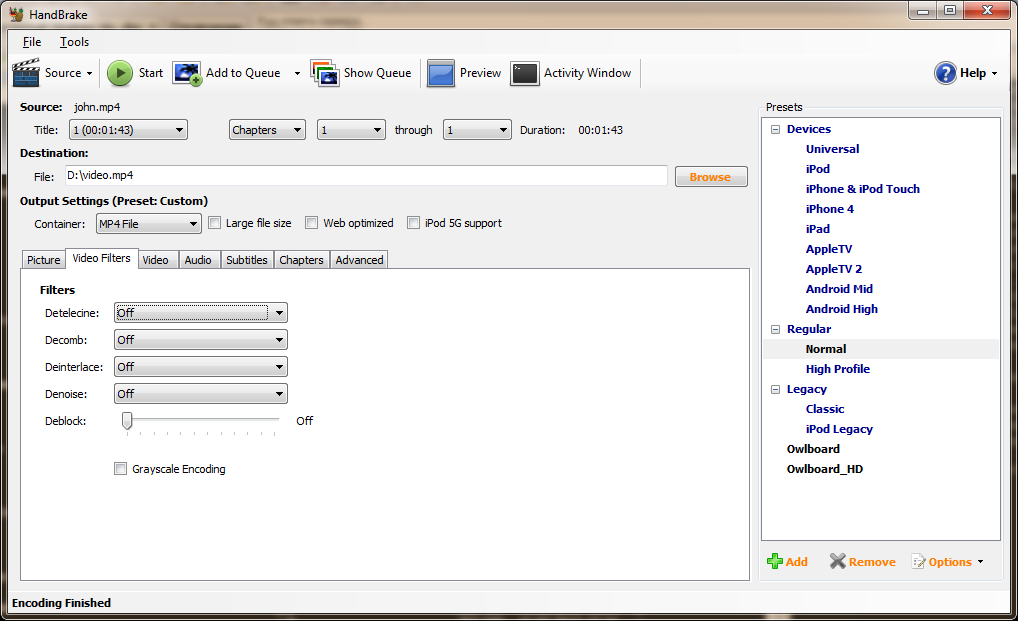Click the Deblock slider handle
The width and height of the screenshot is (1018, 621).
[x=127, y=421]
